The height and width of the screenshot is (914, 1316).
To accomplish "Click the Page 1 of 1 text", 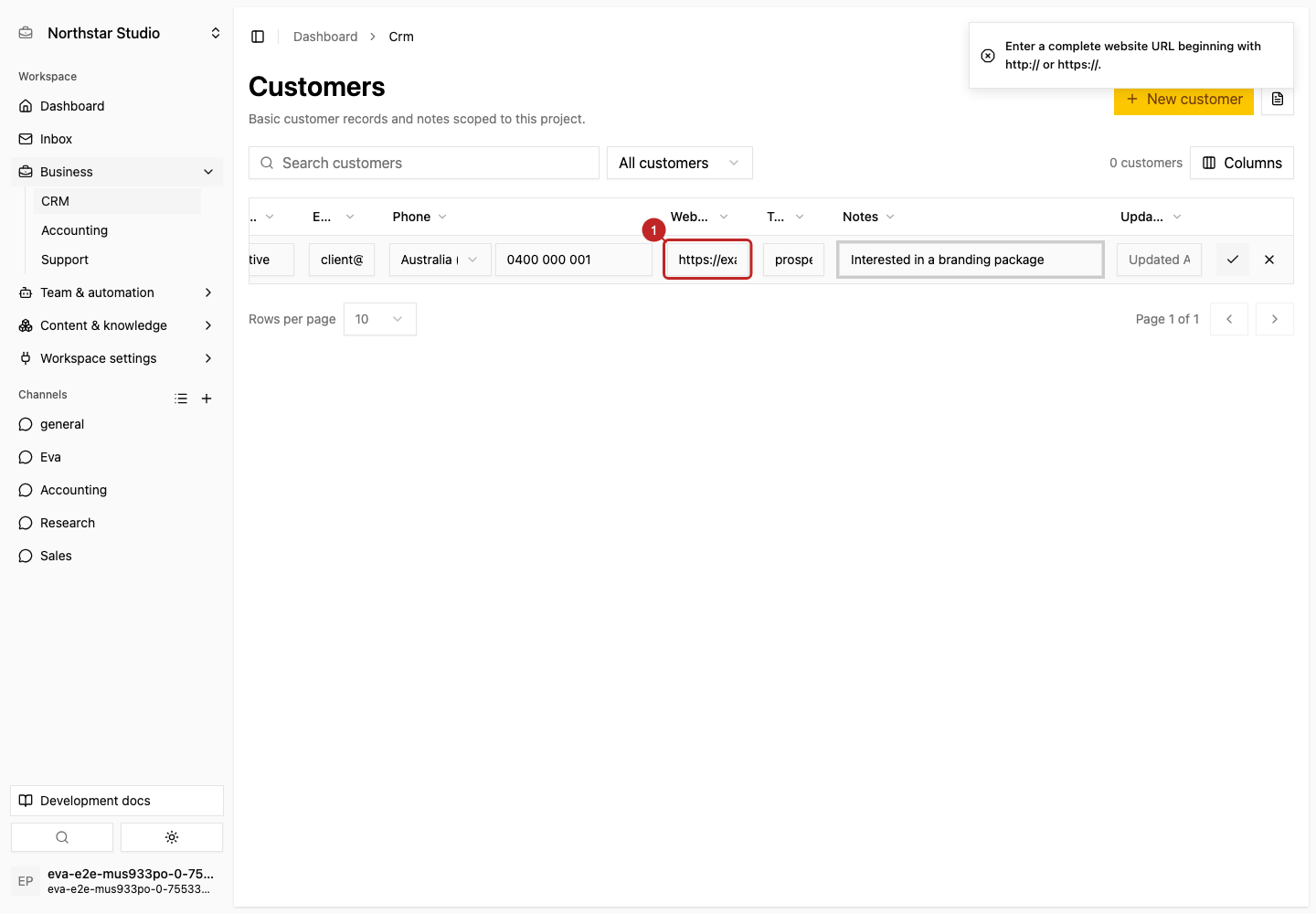I will [x=1167, y=319].
